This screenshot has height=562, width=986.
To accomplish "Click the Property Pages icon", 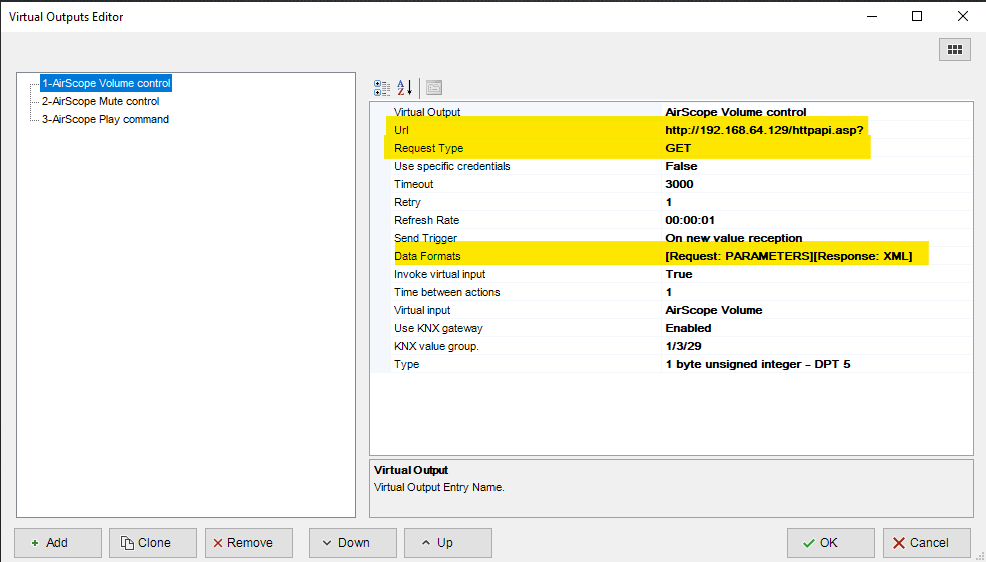I will tap(434, 88).
